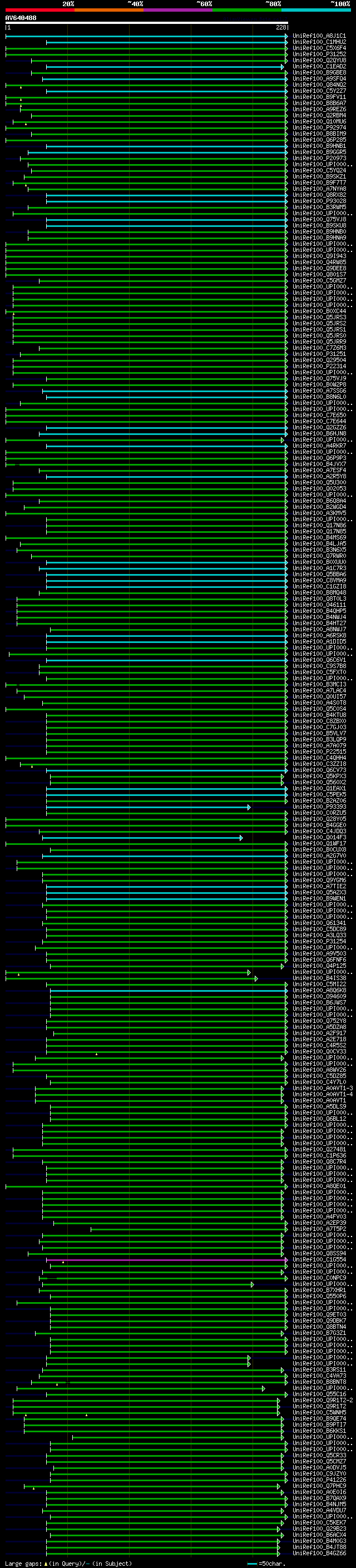Select label UniRef100_Q2RBM4

[x=319, y=115]
